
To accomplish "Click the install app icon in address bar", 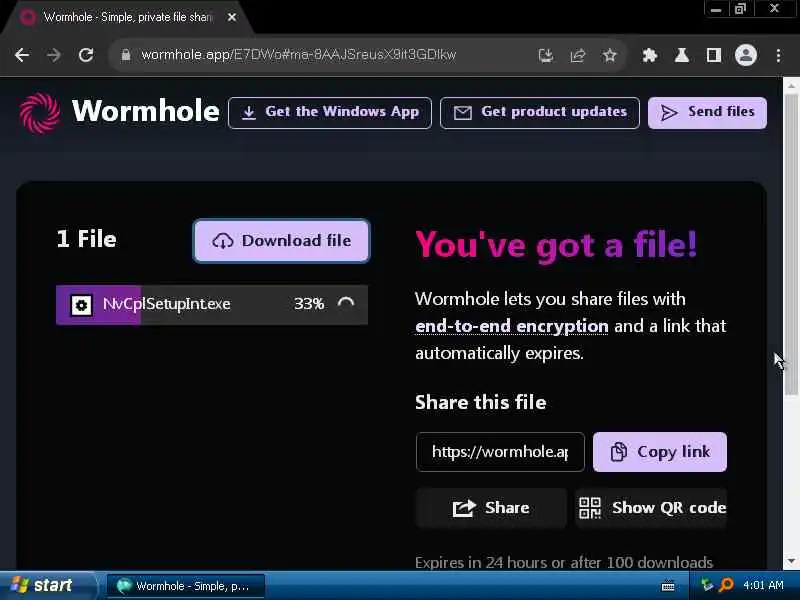I will [546, 55].
